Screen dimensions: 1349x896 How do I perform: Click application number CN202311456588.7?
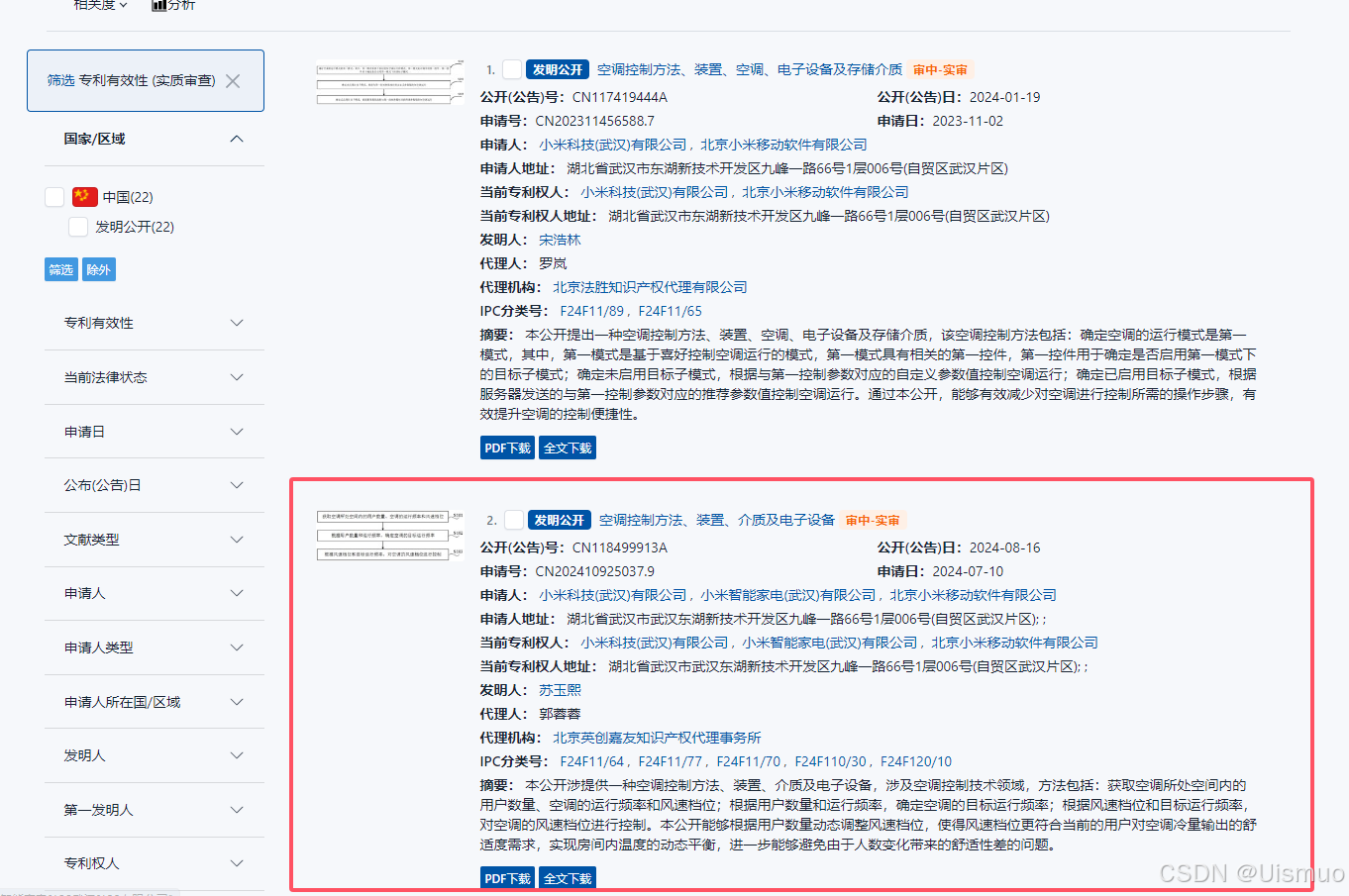tap(595, 121)
